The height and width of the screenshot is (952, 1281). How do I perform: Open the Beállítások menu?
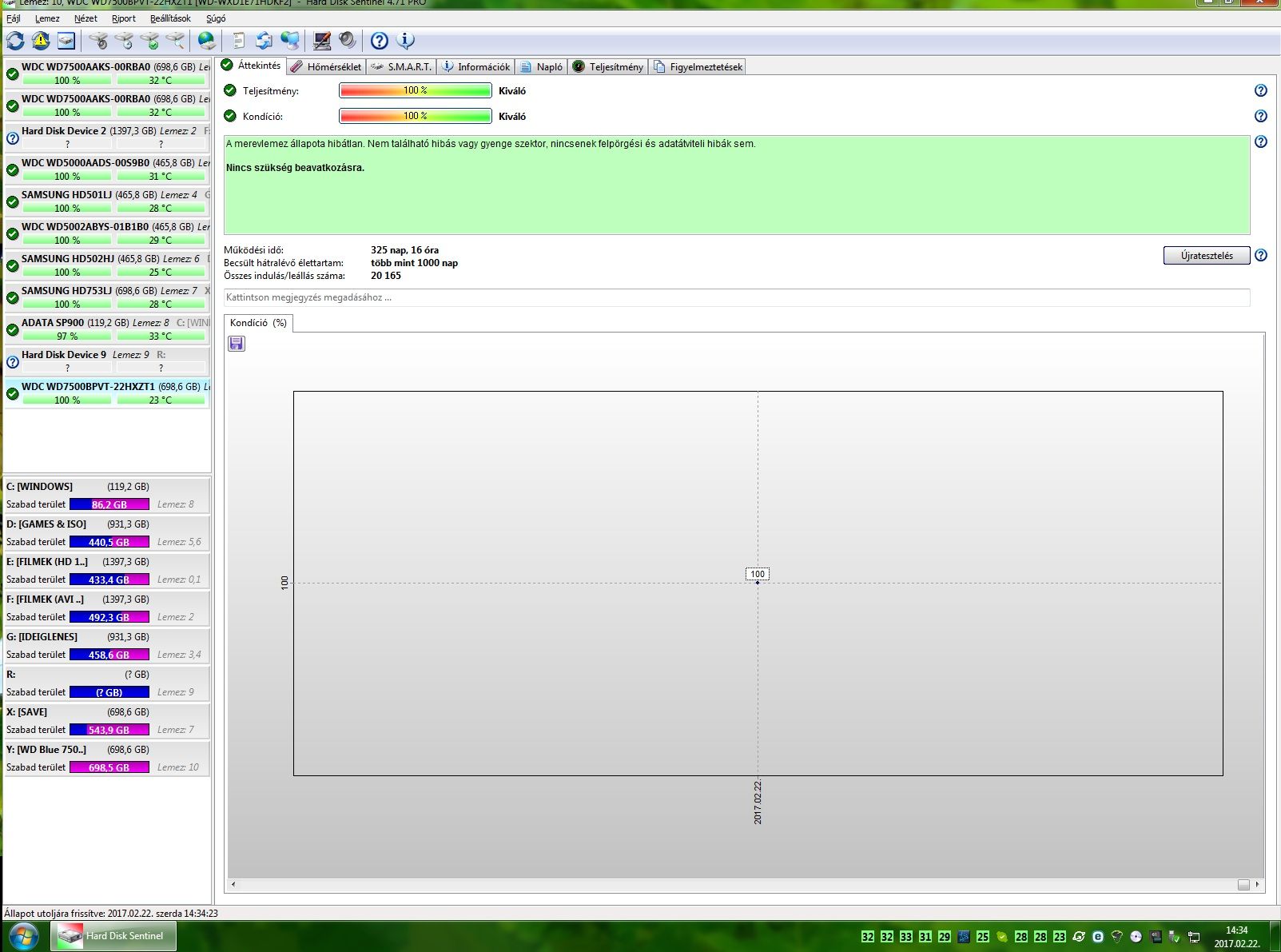[170, 18]
